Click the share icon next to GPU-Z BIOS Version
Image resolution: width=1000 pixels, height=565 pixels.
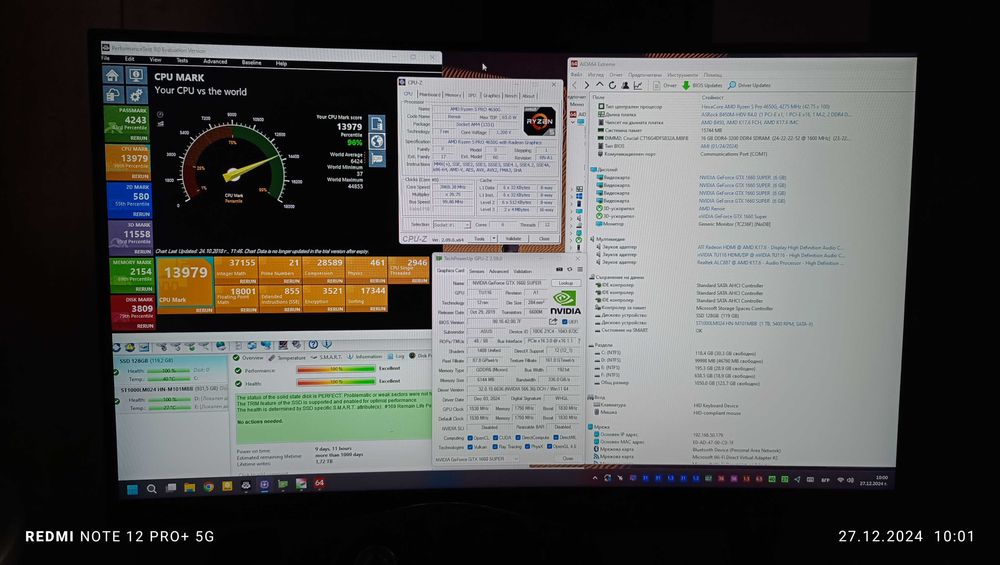pos(553,322)
